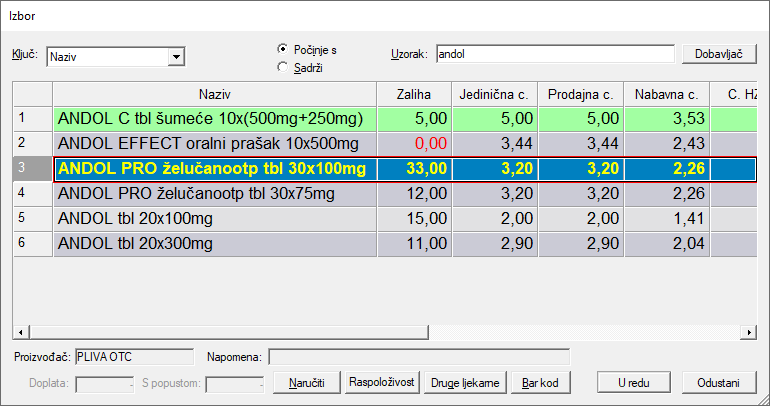Image resolution: width=770 pixels, height=406 pixels.
Task: Click the Bar kod button
Action: [x=536, y=382]
